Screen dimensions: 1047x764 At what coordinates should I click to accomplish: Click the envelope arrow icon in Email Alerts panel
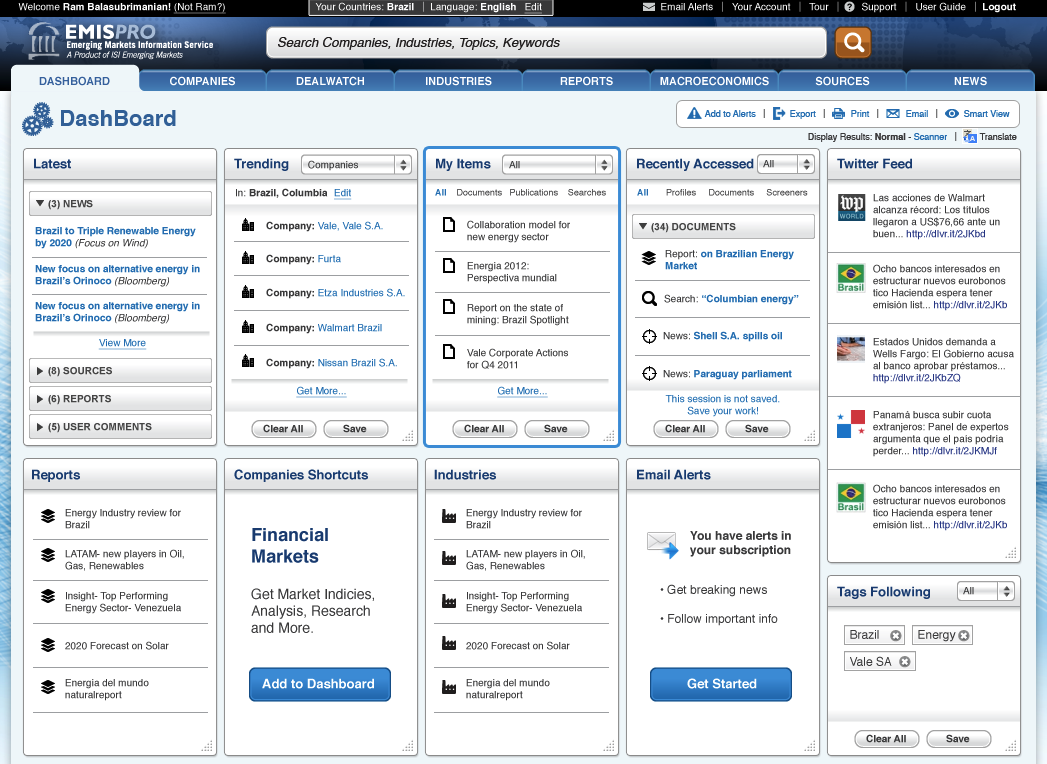662,544
